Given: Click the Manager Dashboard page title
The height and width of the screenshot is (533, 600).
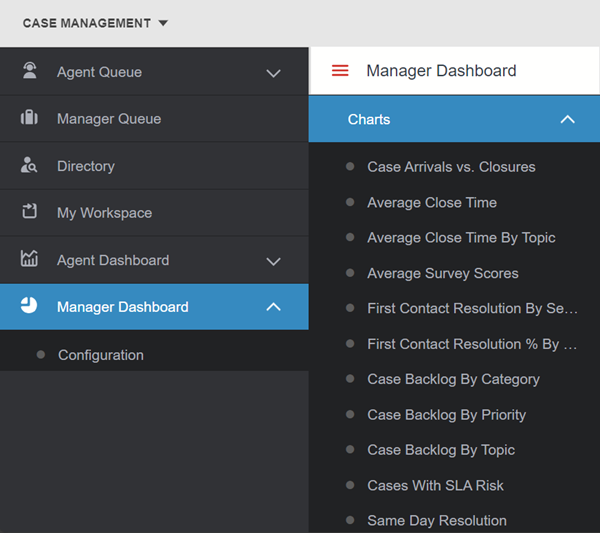Looking at the screenshot, I should (x=442, y=71).
